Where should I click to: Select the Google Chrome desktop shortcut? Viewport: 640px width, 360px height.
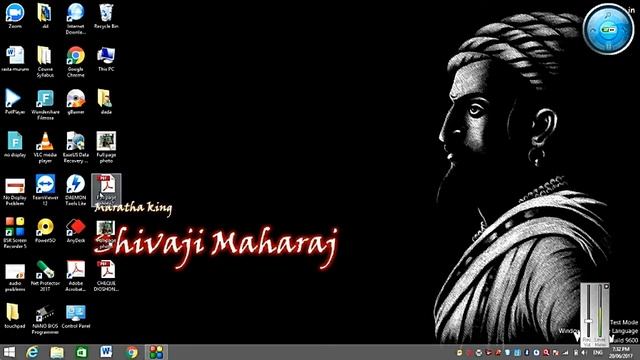point(76,61)
